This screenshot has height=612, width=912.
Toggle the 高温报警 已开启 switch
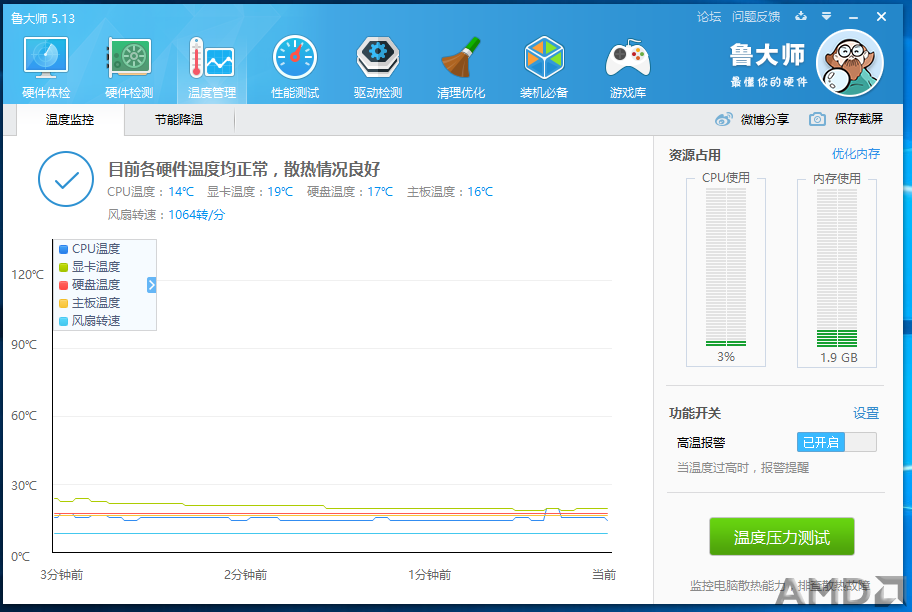point(836,442)
